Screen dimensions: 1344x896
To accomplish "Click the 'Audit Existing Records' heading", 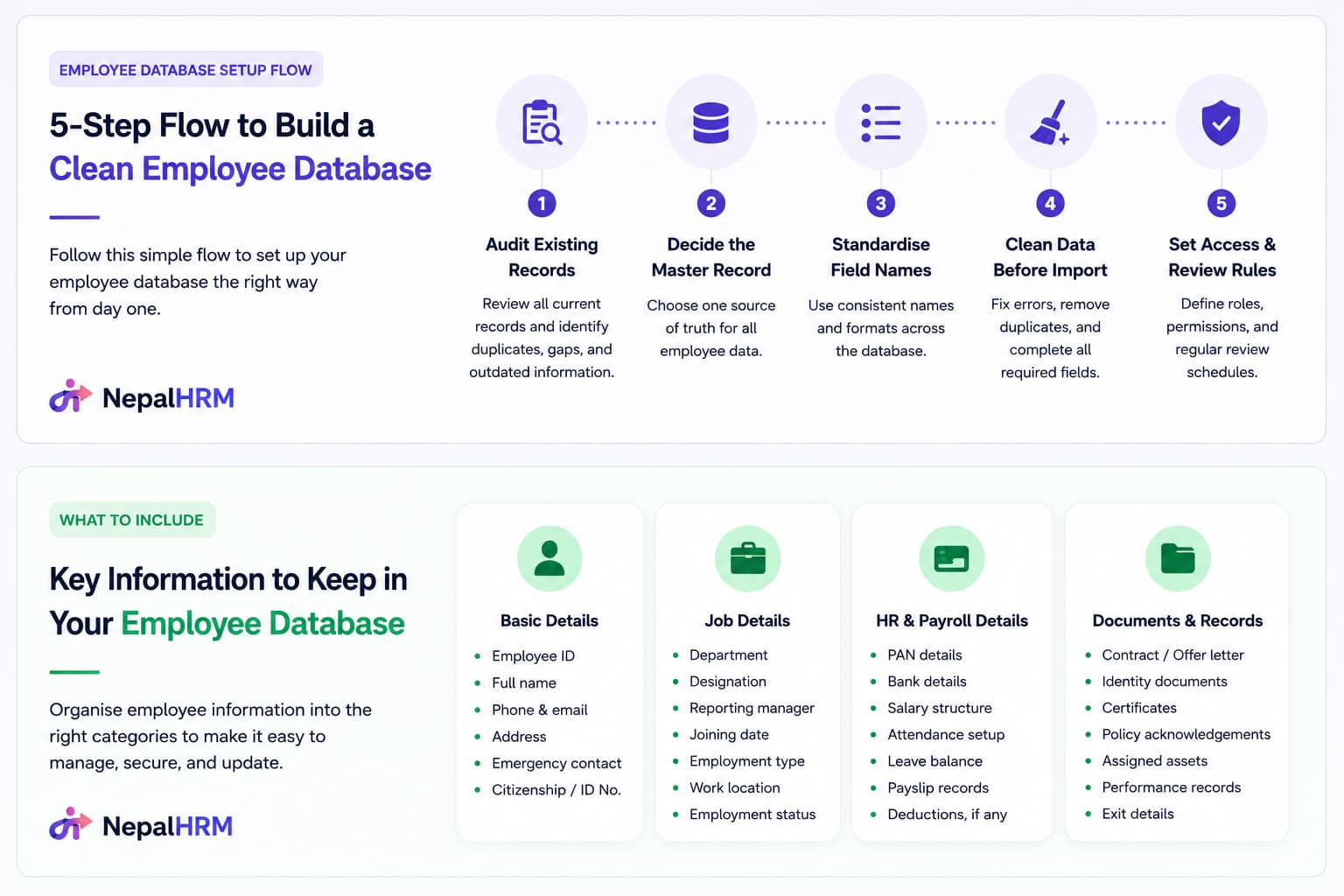I will click(542, 257).
